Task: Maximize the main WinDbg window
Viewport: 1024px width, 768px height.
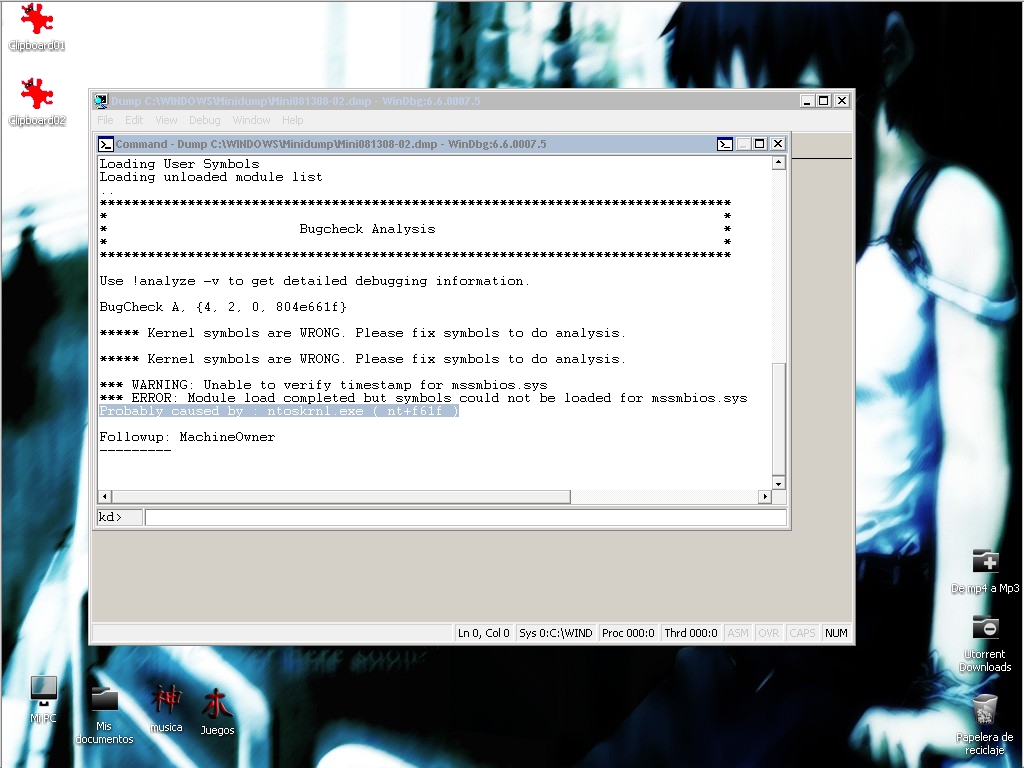Action: click(824, 101)
